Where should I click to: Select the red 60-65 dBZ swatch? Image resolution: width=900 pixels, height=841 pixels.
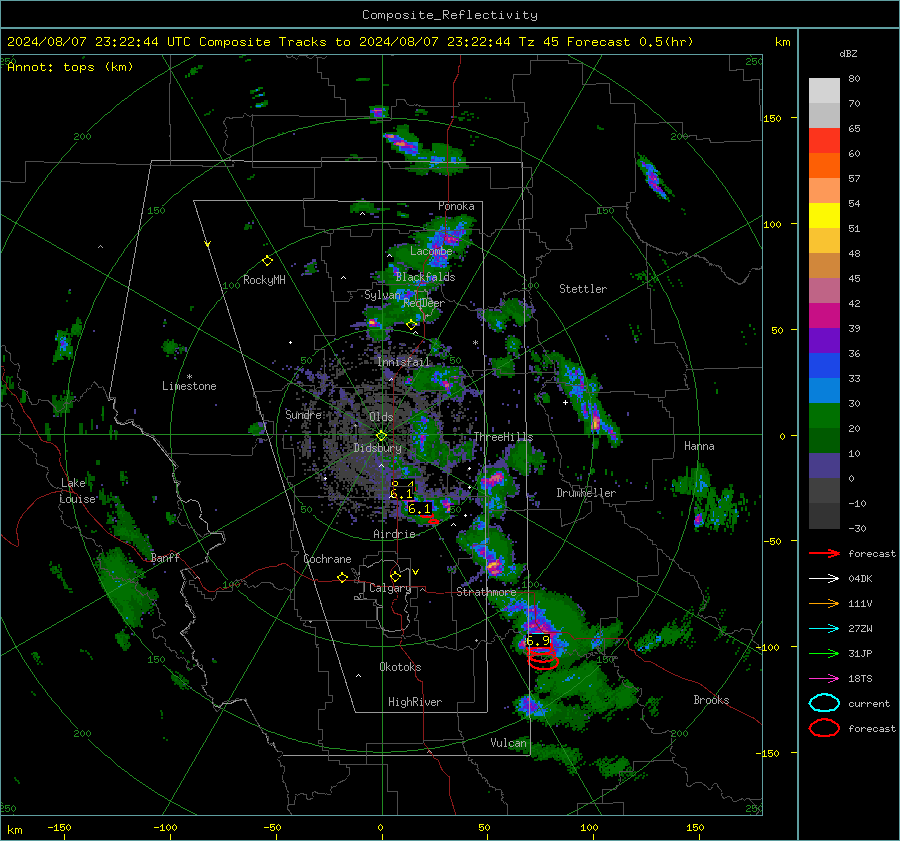(824, 141)
